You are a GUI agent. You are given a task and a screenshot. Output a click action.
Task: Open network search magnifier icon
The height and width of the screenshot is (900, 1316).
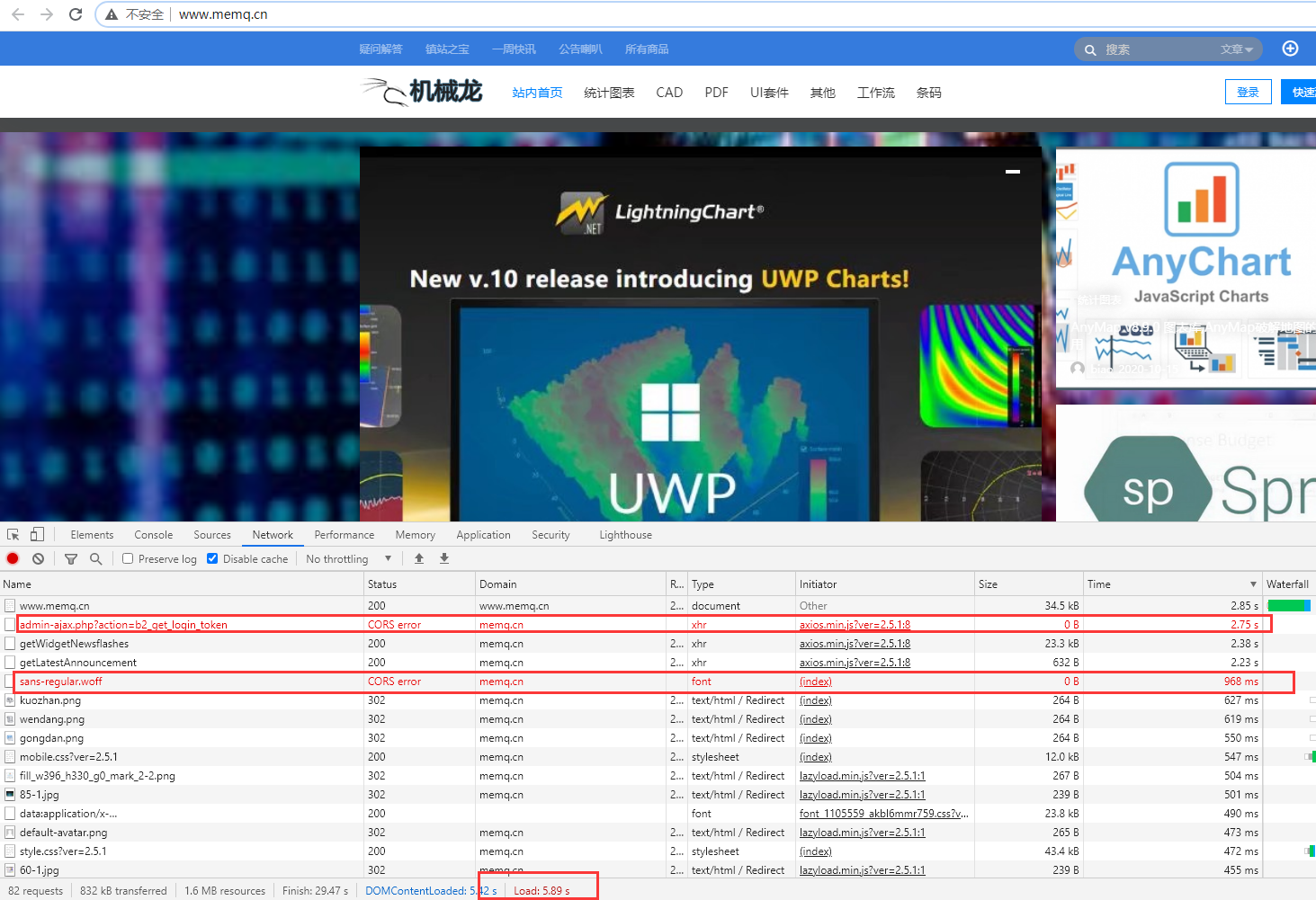(96, 558)
